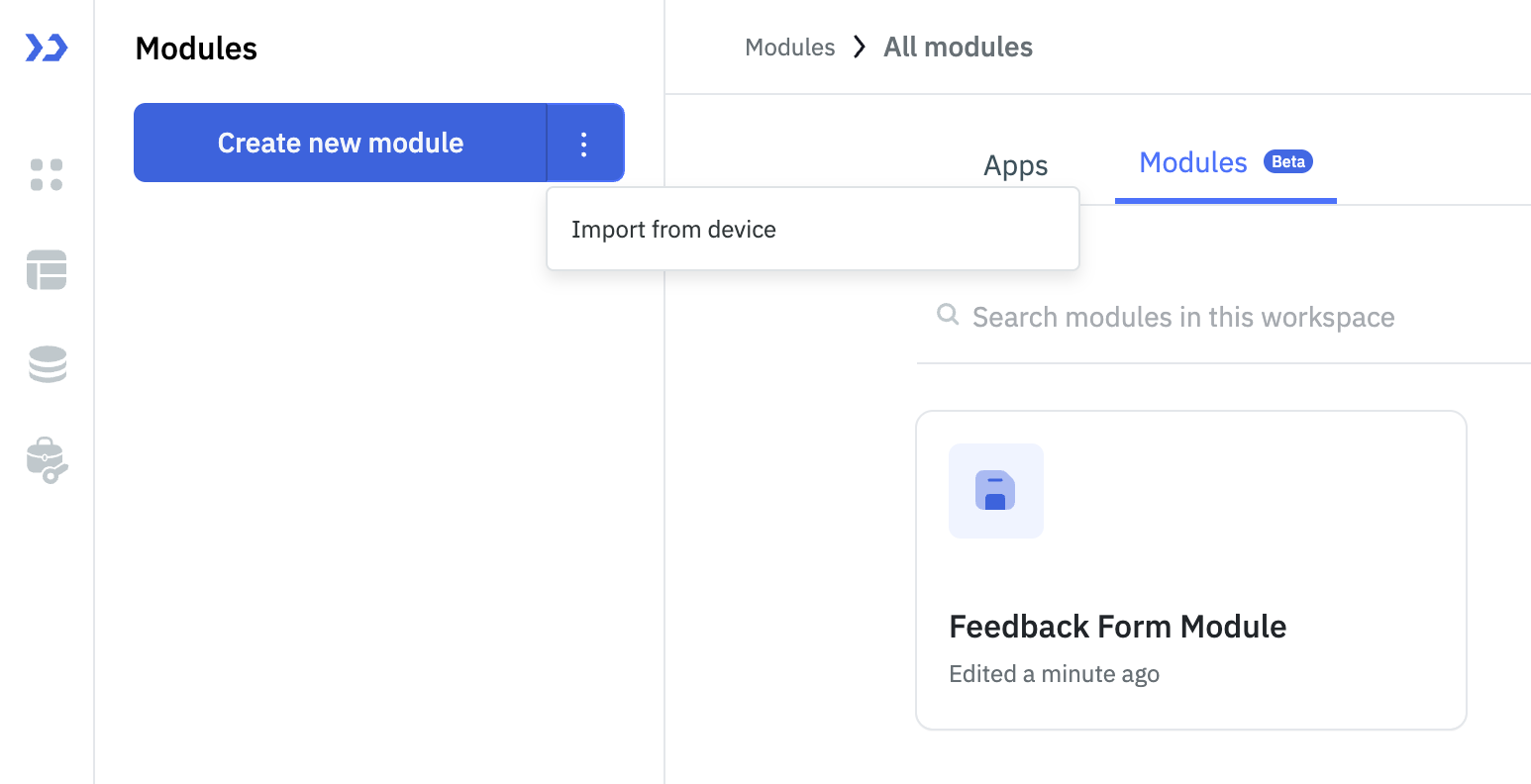
Task: Open the Datasources database icon
Action: (46, 364)
